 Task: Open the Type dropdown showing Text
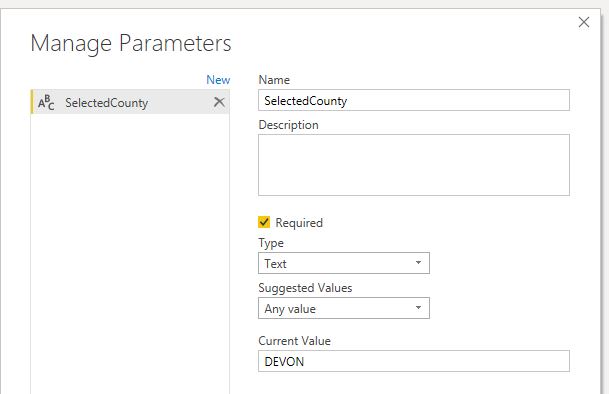click(344, 263)
